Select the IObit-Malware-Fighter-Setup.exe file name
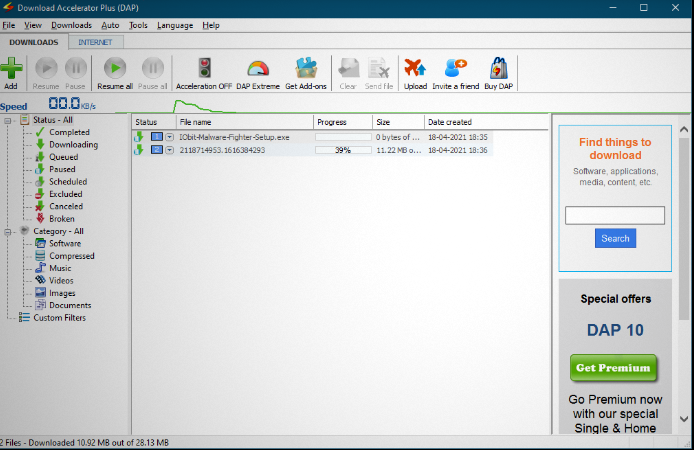 tap(234, 137)
